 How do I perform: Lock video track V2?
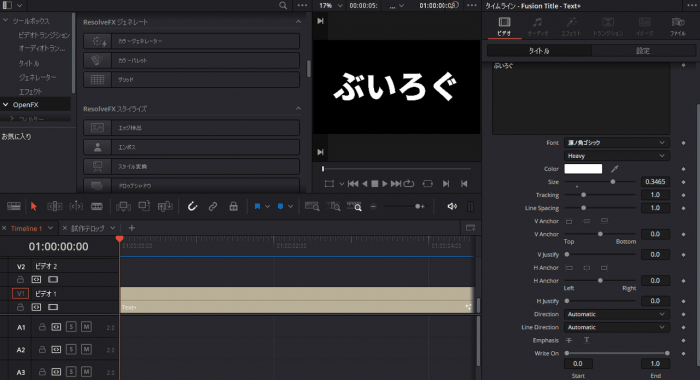pyautogui.click(x=20, y=280)
